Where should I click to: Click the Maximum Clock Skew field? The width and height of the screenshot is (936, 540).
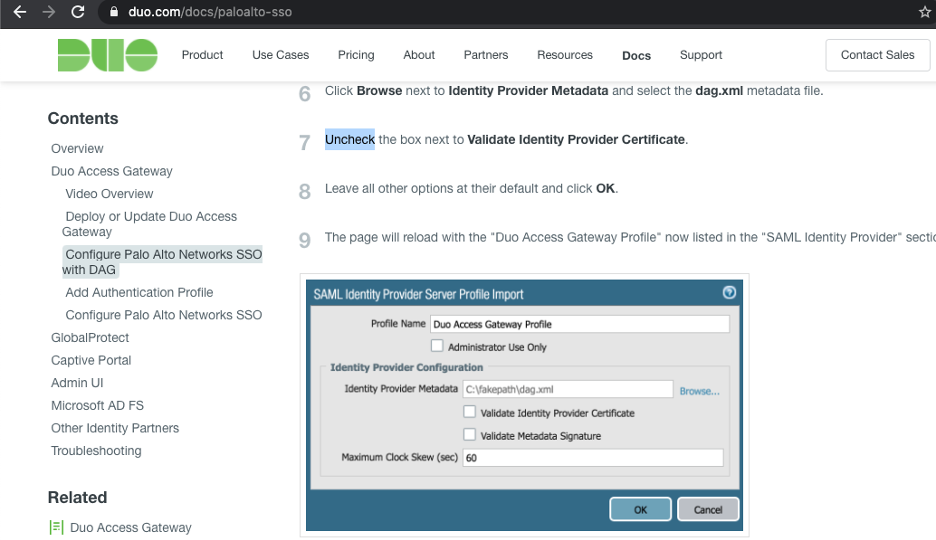point(593,458)
